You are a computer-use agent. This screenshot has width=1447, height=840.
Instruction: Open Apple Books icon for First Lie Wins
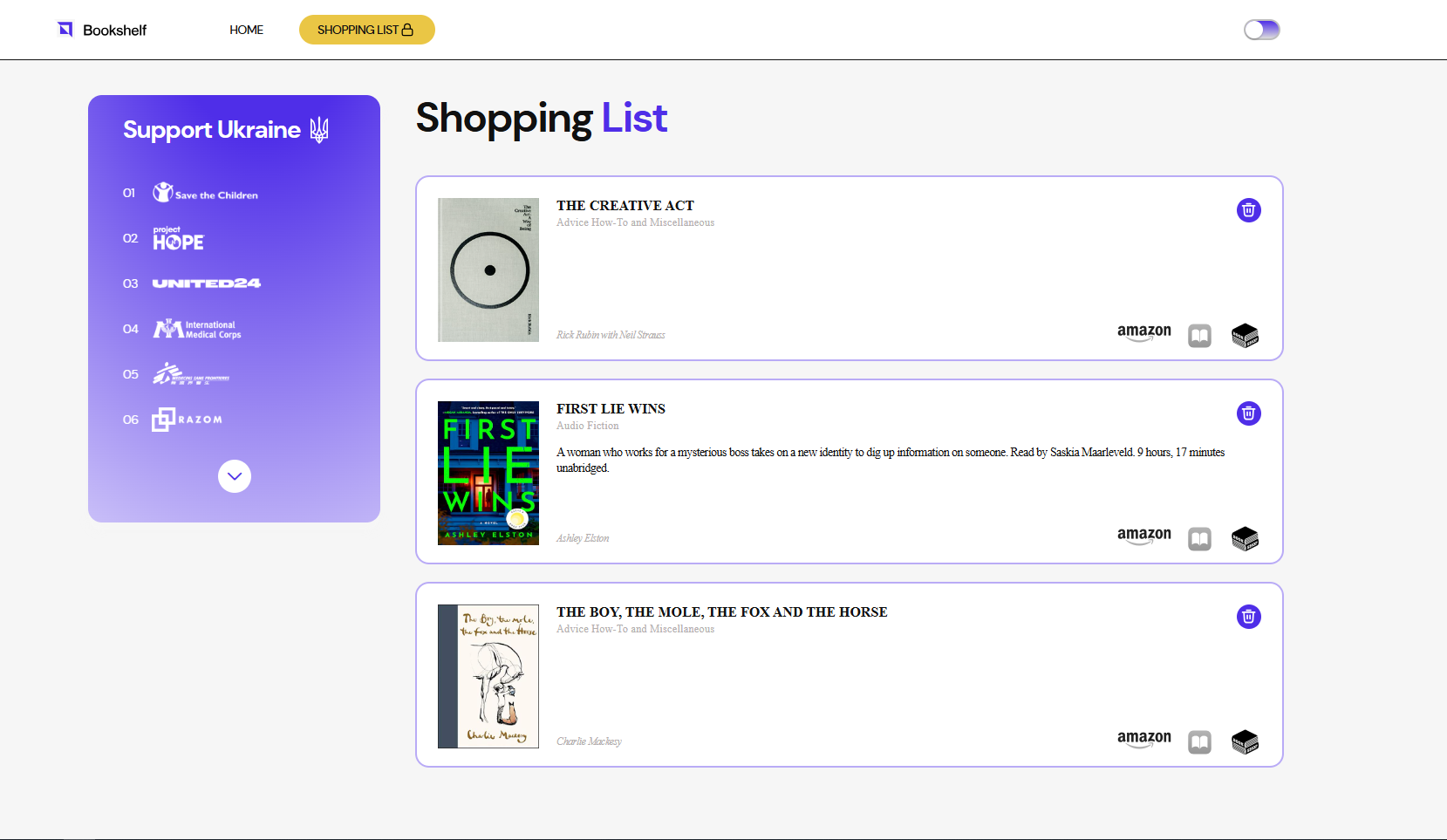coord(1199,540)
